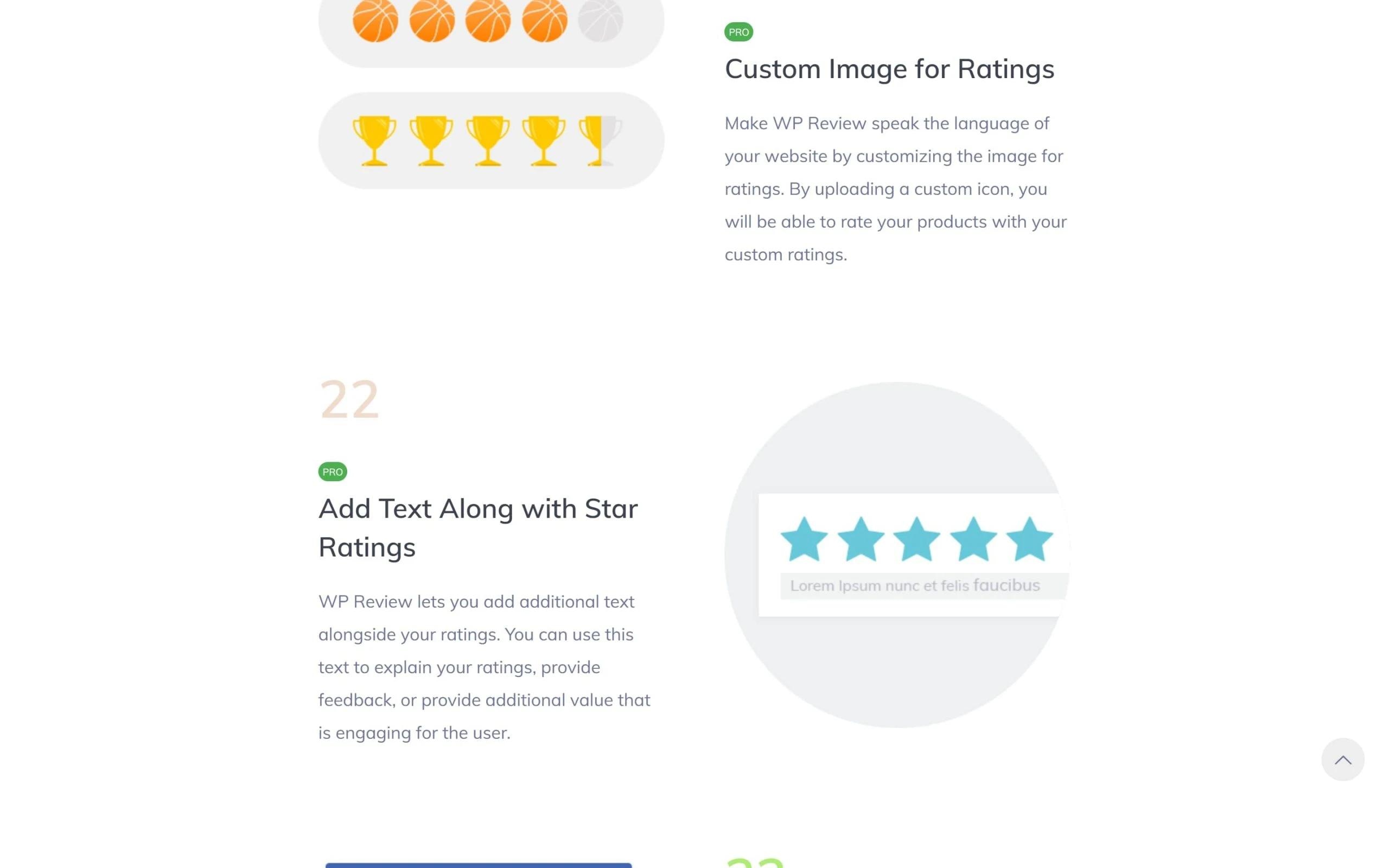Click the last blue star in rating preview
Viewport: 1389px width, 868px height.
[x=1029, y=539]
